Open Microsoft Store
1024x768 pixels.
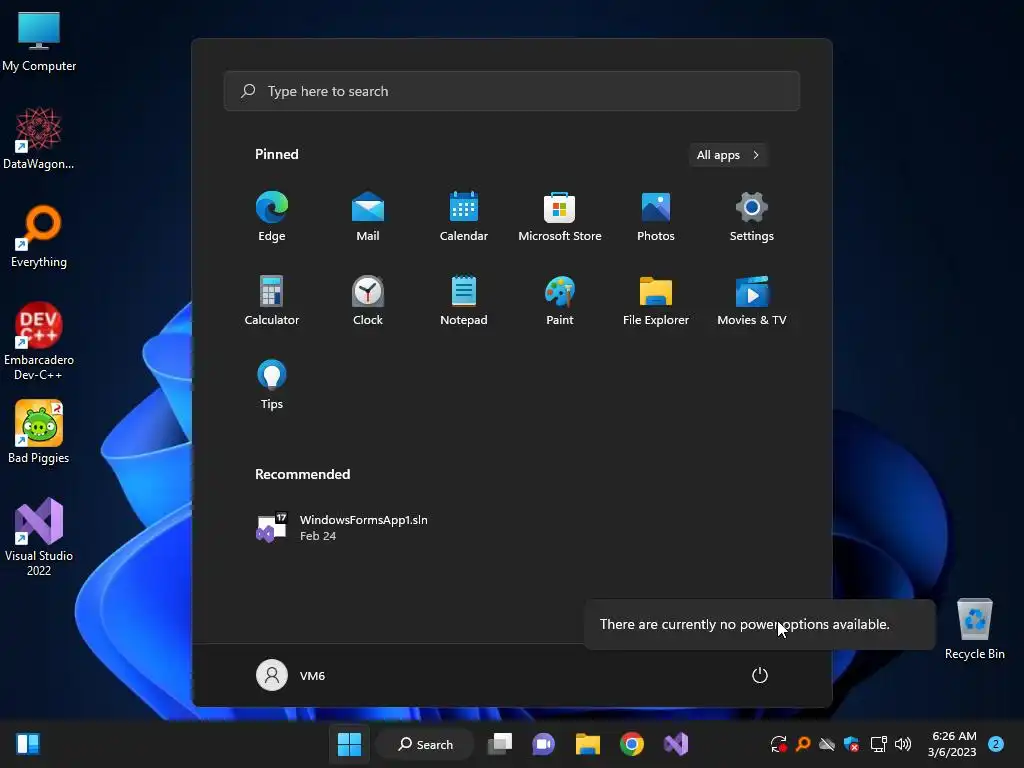[560, 216]
